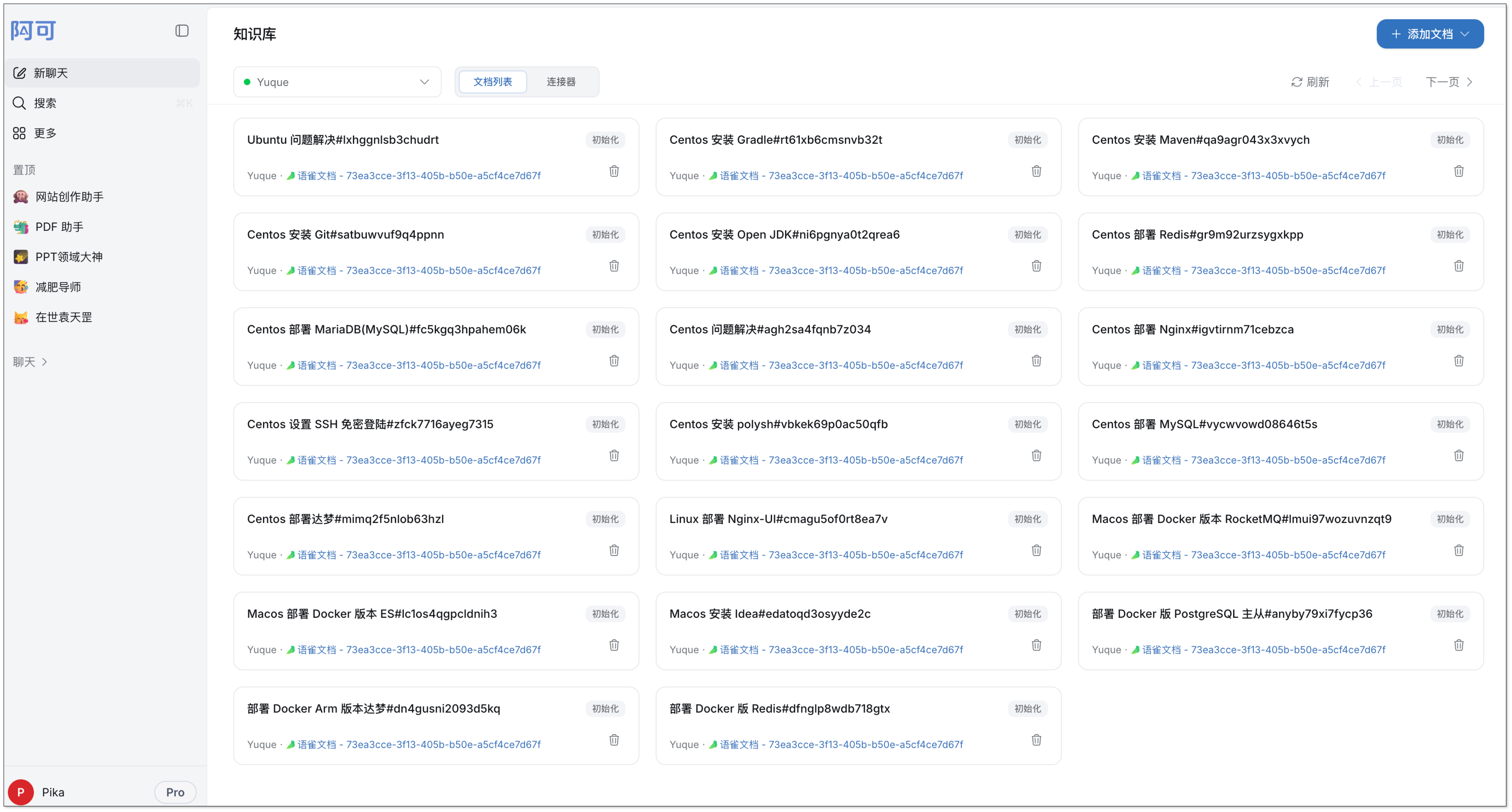Open 搜索 in the sidebar
Image resolution: width=1512 pixels, height=812 pixels.
pyautogui.click(x=102, y=103)
